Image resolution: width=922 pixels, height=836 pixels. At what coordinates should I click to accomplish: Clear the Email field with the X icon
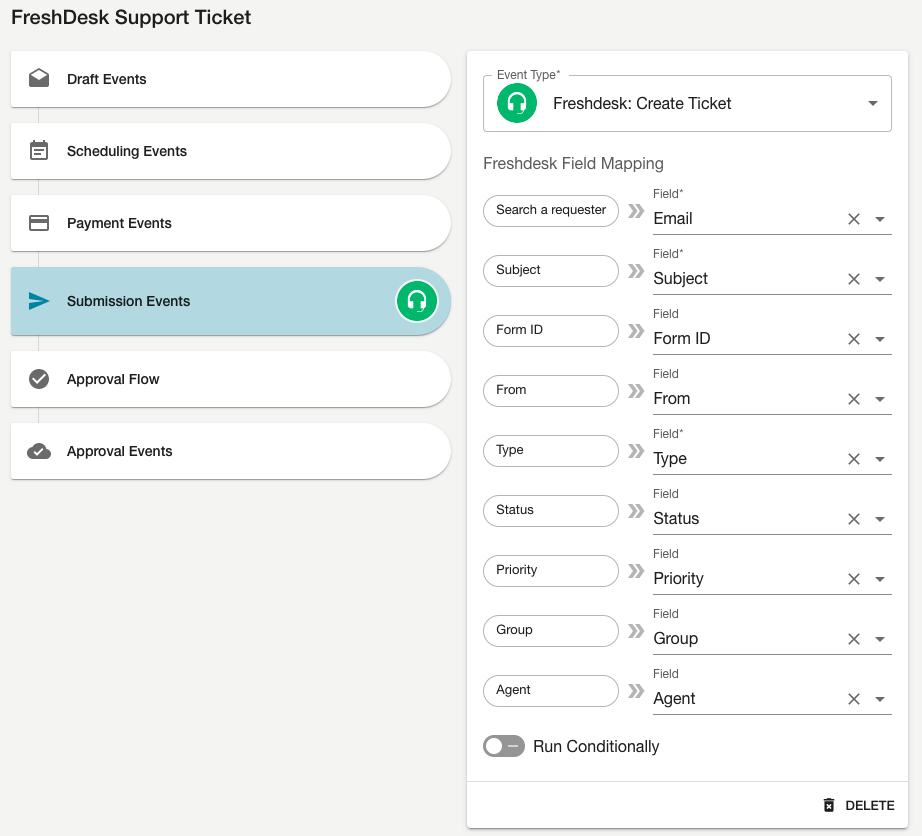(854, 219)
